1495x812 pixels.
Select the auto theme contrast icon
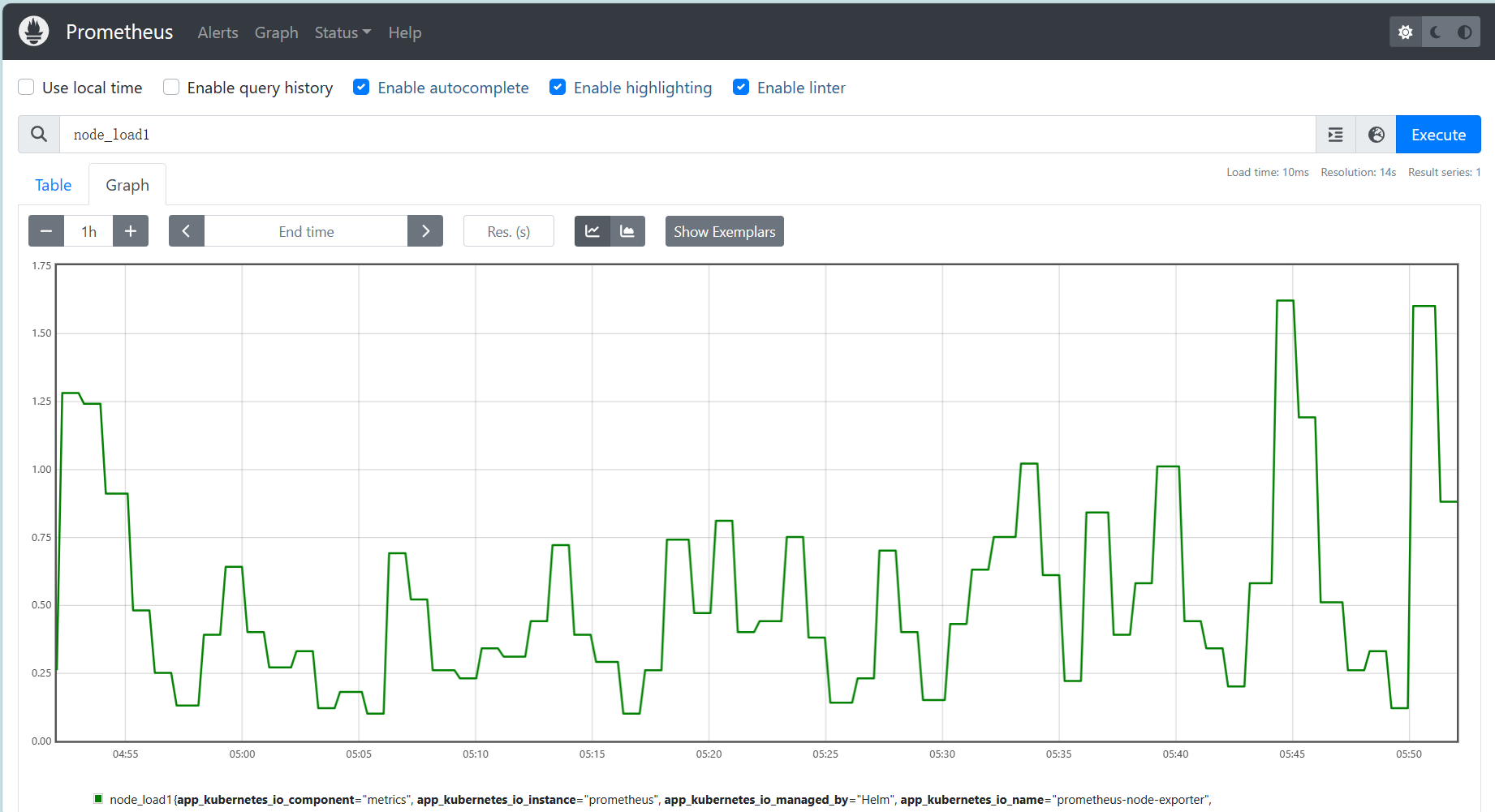(1464, 32)
